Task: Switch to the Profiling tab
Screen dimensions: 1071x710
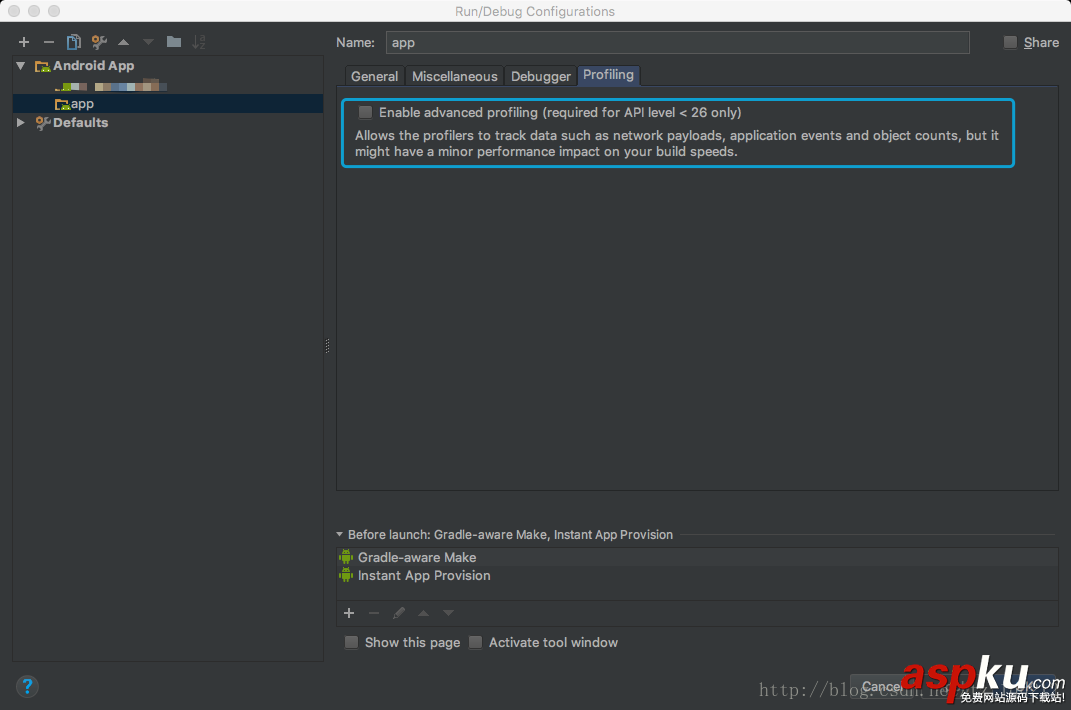Action: coord(608,74)
